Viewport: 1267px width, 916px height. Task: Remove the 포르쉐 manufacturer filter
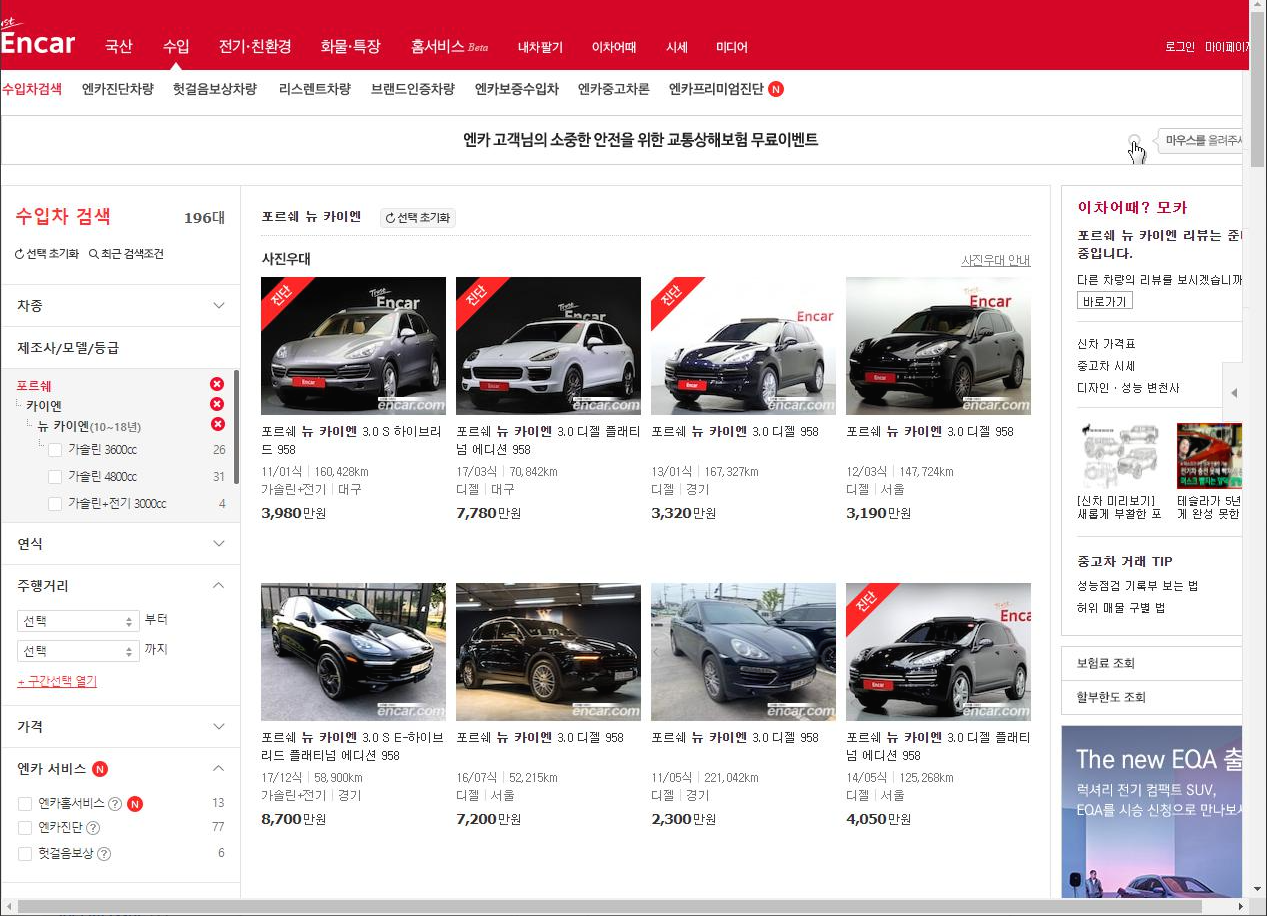217,385
